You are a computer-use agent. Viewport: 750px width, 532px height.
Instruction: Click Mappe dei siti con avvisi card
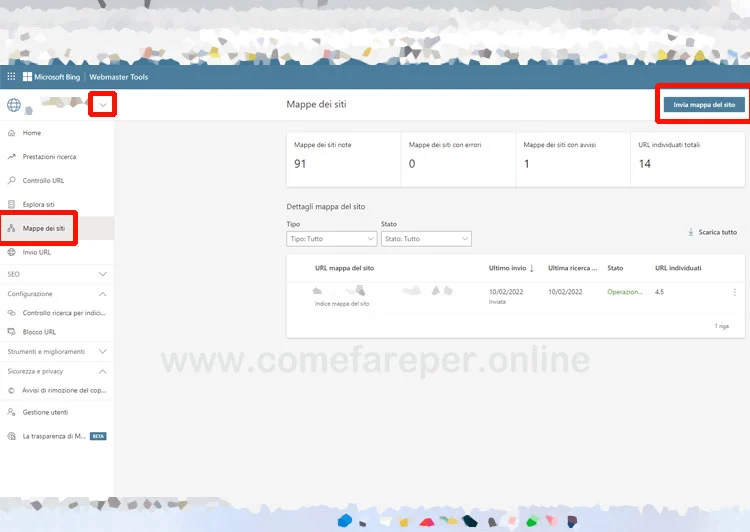[x=573, y=159]
